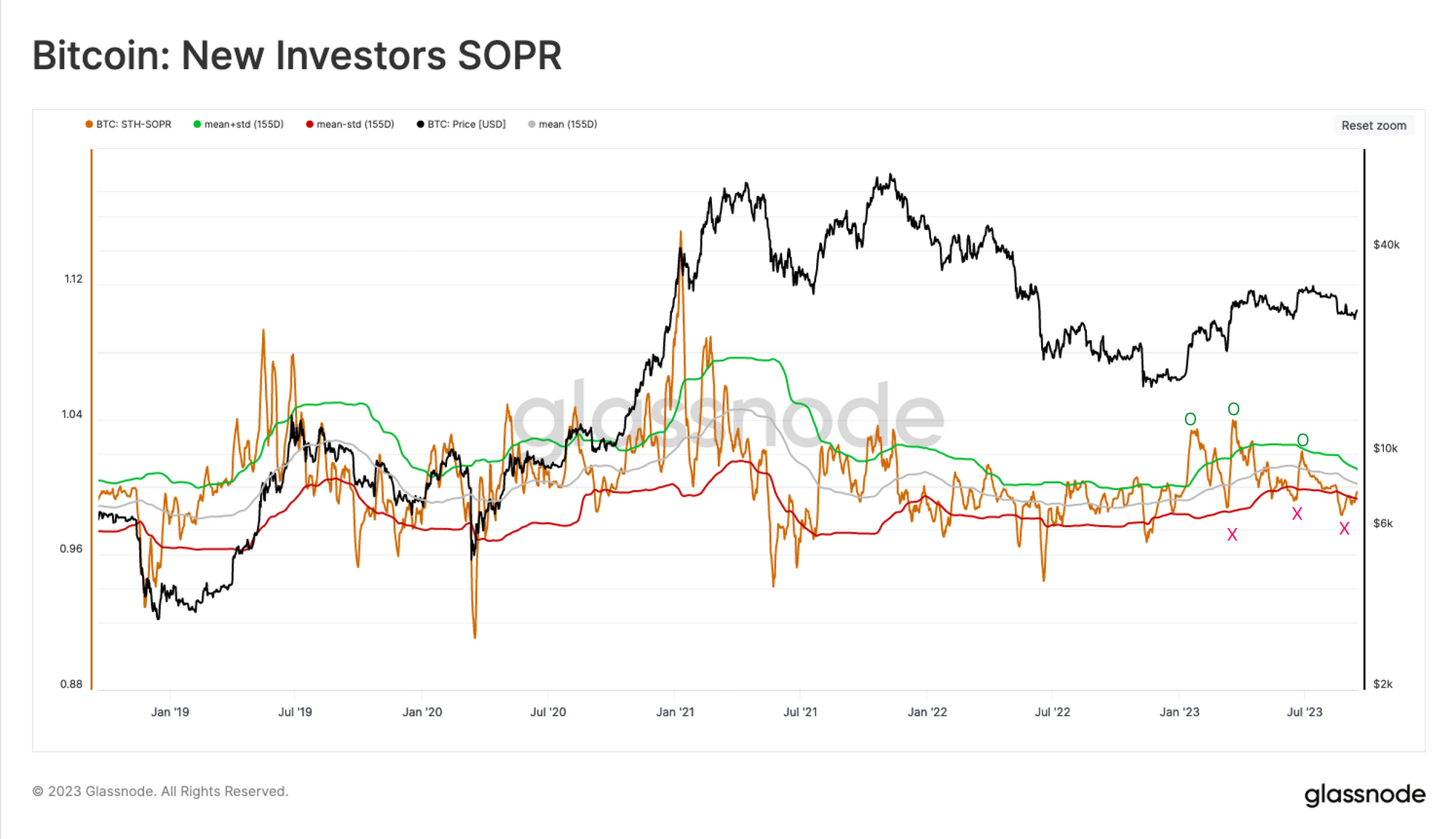Viewport: 1456px width, 839px height.
Task: Click the Bitcoin: New Investors SOPR title
Action: coord(297,55)
